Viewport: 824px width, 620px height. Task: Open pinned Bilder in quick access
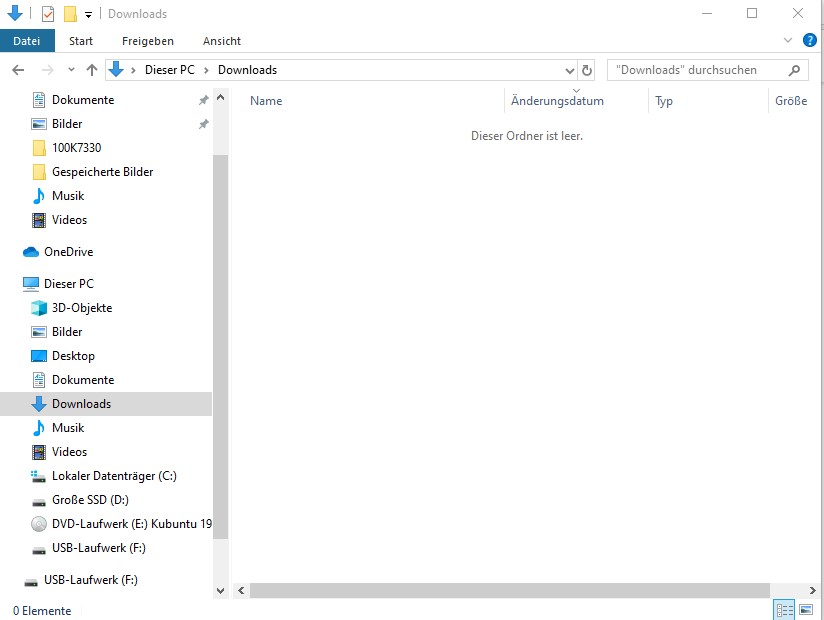[67, 124]
